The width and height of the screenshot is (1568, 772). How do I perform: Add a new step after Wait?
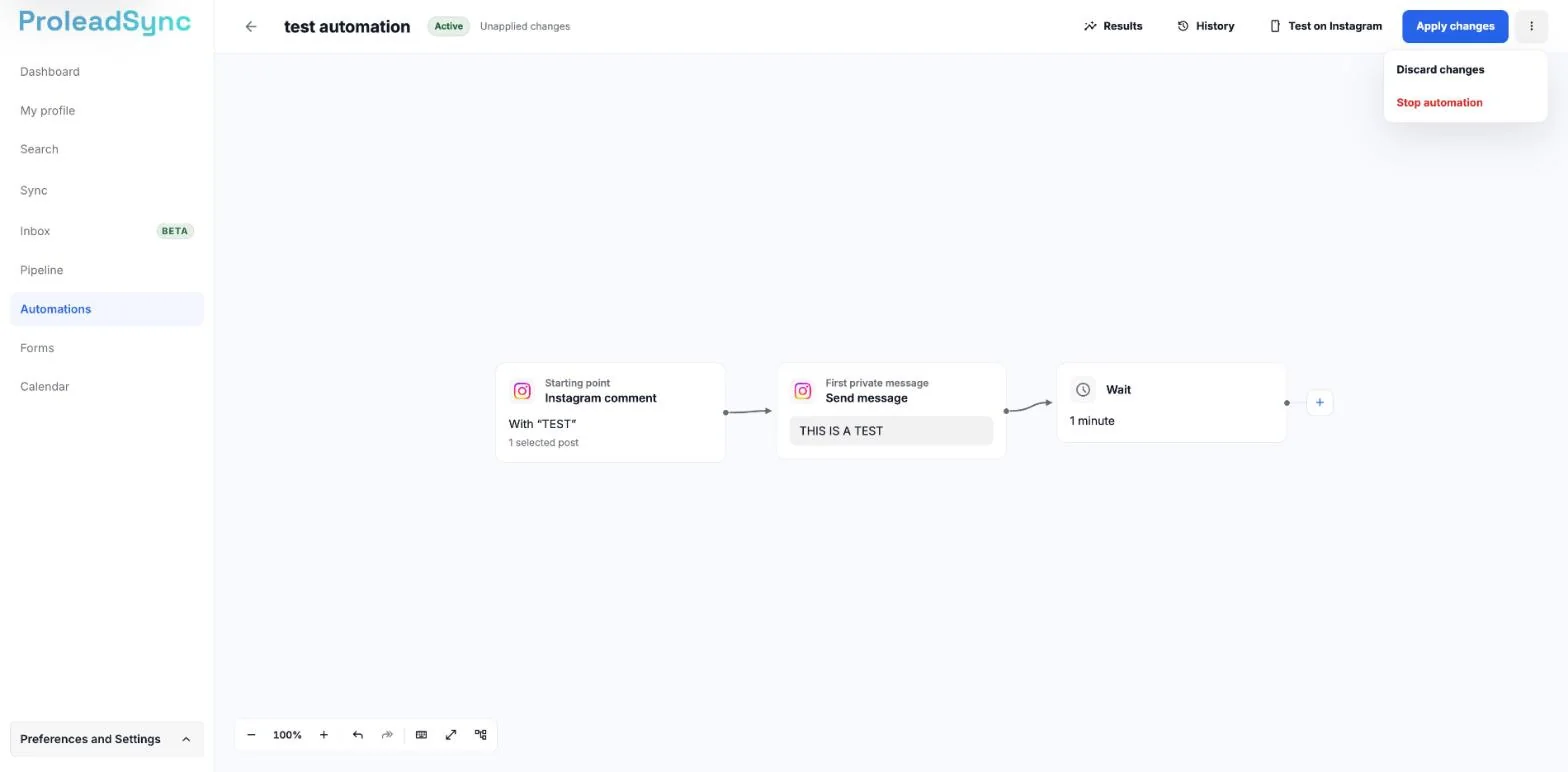pos(1319,403)
